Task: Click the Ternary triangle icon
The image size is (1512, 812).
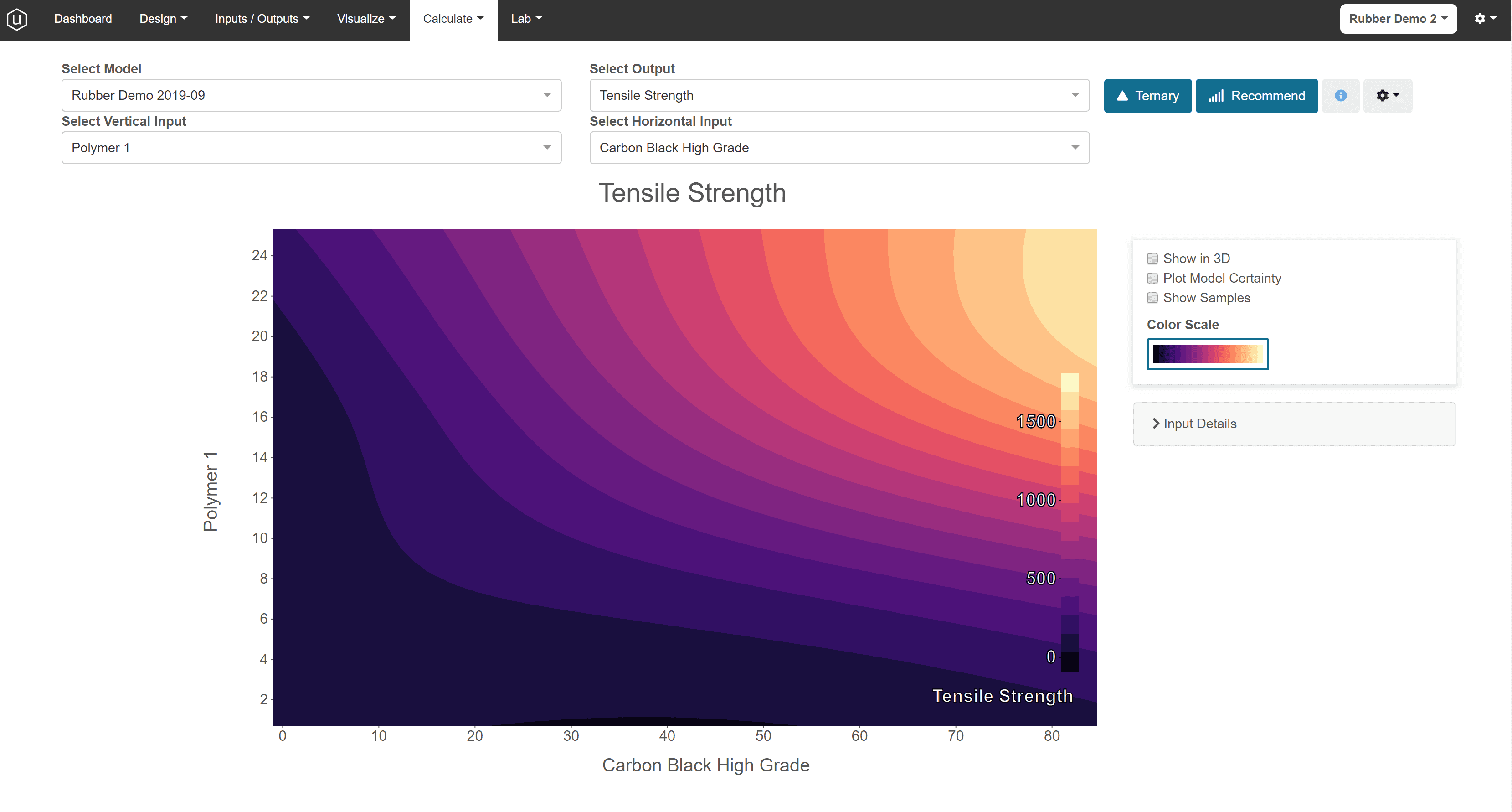Action: (x=1121, y=96)
